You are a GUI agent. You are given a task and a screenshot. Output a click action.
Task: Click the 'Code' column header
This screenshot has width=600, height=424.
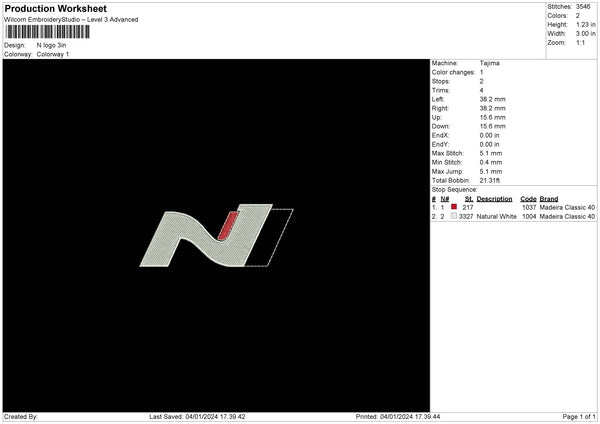[x=528, y=199]
